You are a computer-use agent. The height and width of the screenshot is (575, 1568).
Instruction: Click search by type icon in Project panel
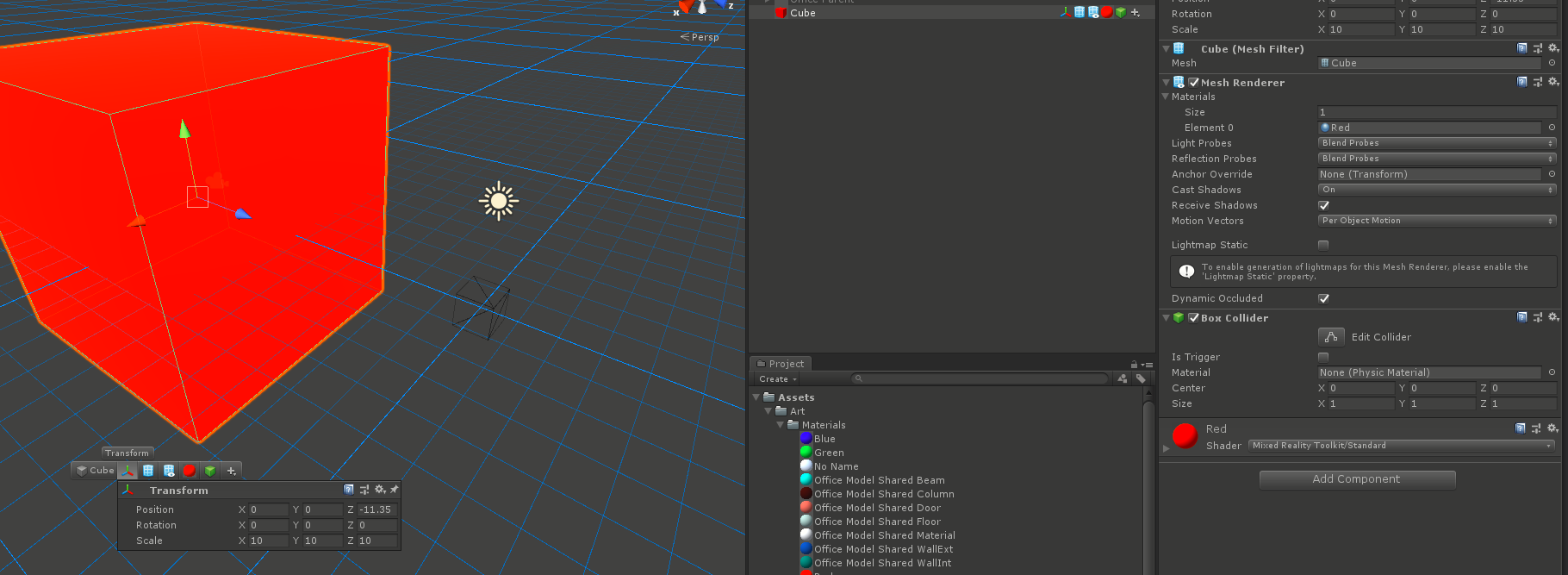[x=1122, y=378]
